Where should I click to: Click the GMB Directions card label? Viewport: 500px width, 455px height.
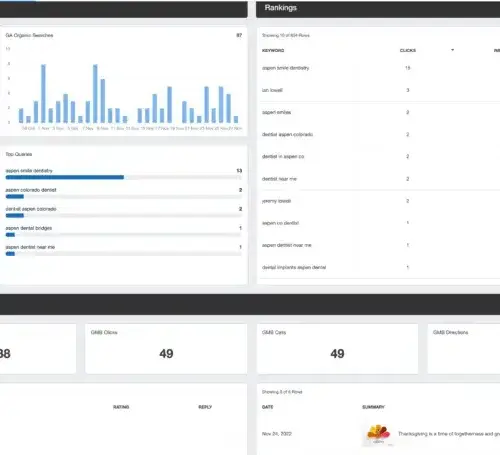pyautogui.click(x=450, y=332)
